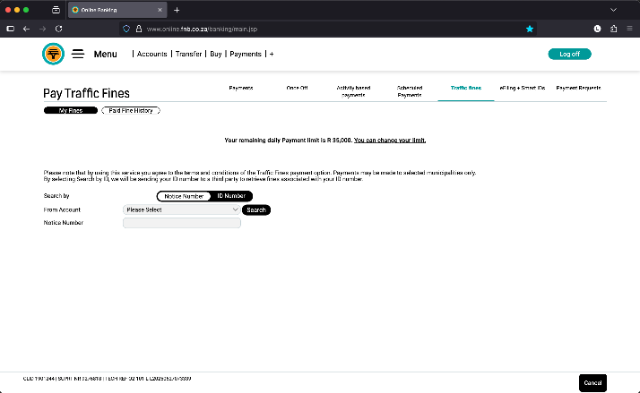This screenshot has width=640, height=393.
Task: Select the Online Banking browser tab
Action: 118,10
